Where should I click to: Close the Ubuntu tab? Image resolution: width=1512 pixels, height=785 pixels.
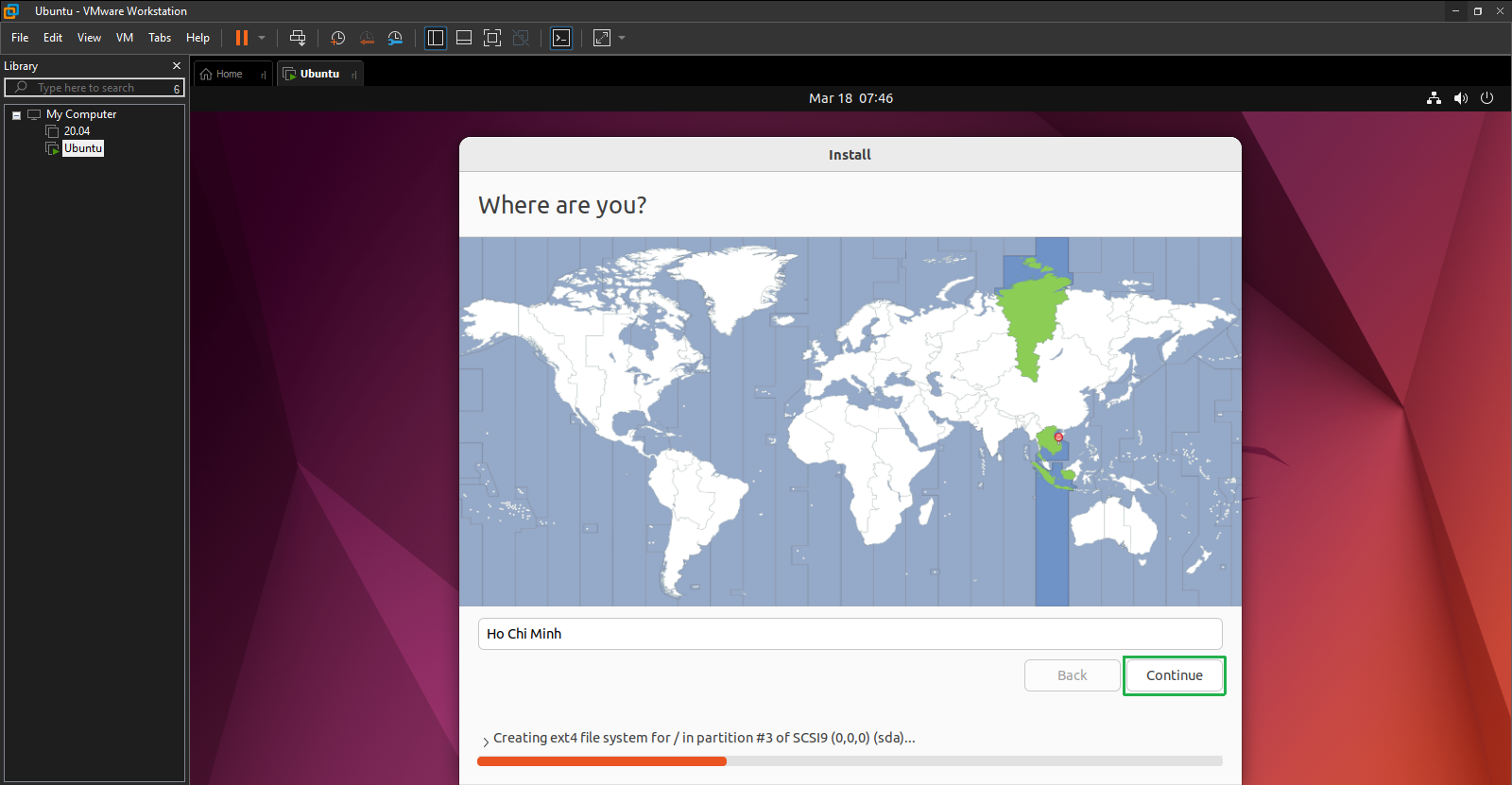pyautogui.click(x=353, y=75)
